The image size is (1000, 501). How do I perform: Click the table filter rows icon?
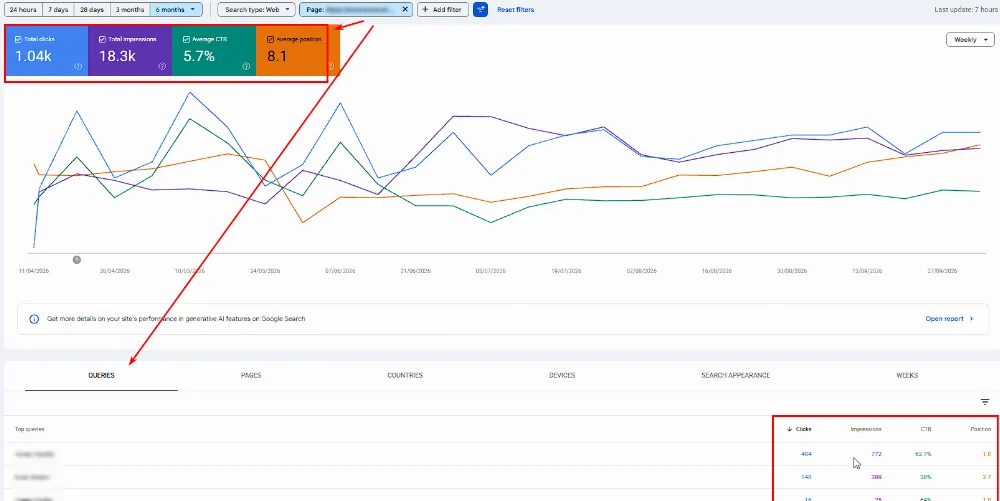[985, 402]
